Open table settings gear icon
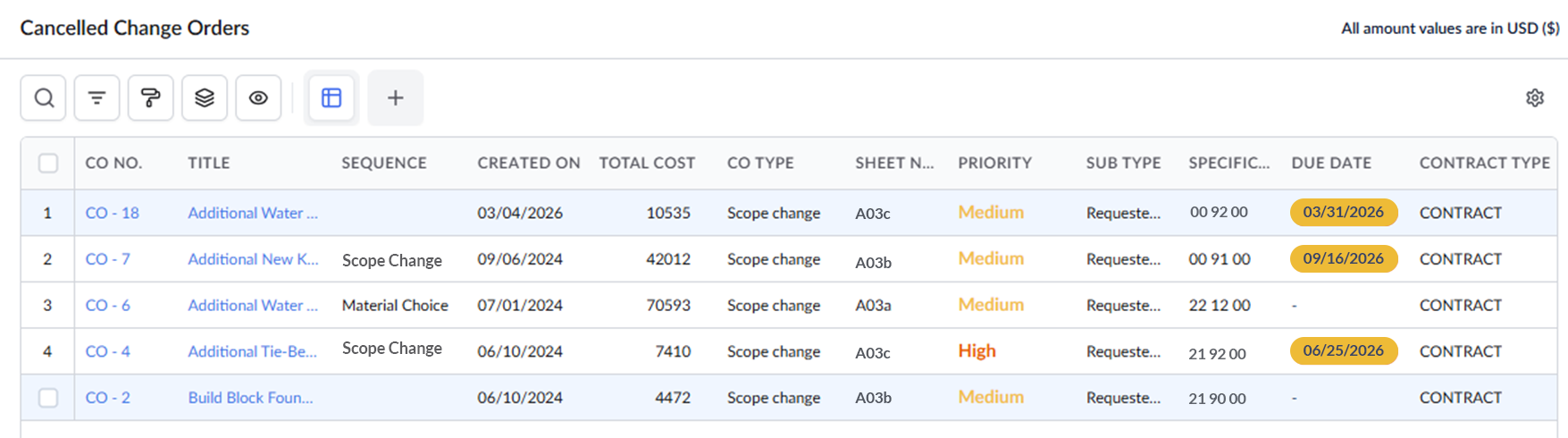 coord(1535,97)
